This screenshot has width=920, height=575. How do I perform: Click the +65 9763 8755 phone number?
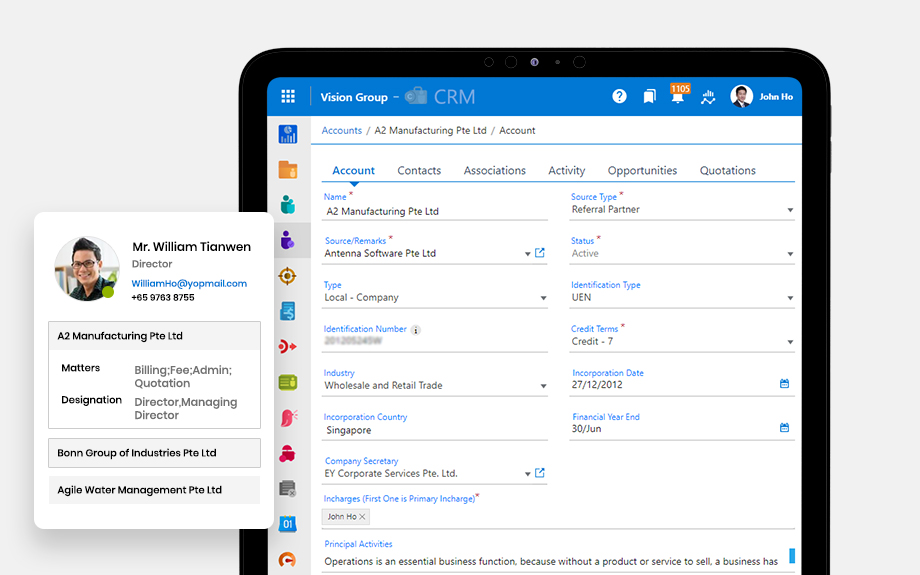[163, 297]
